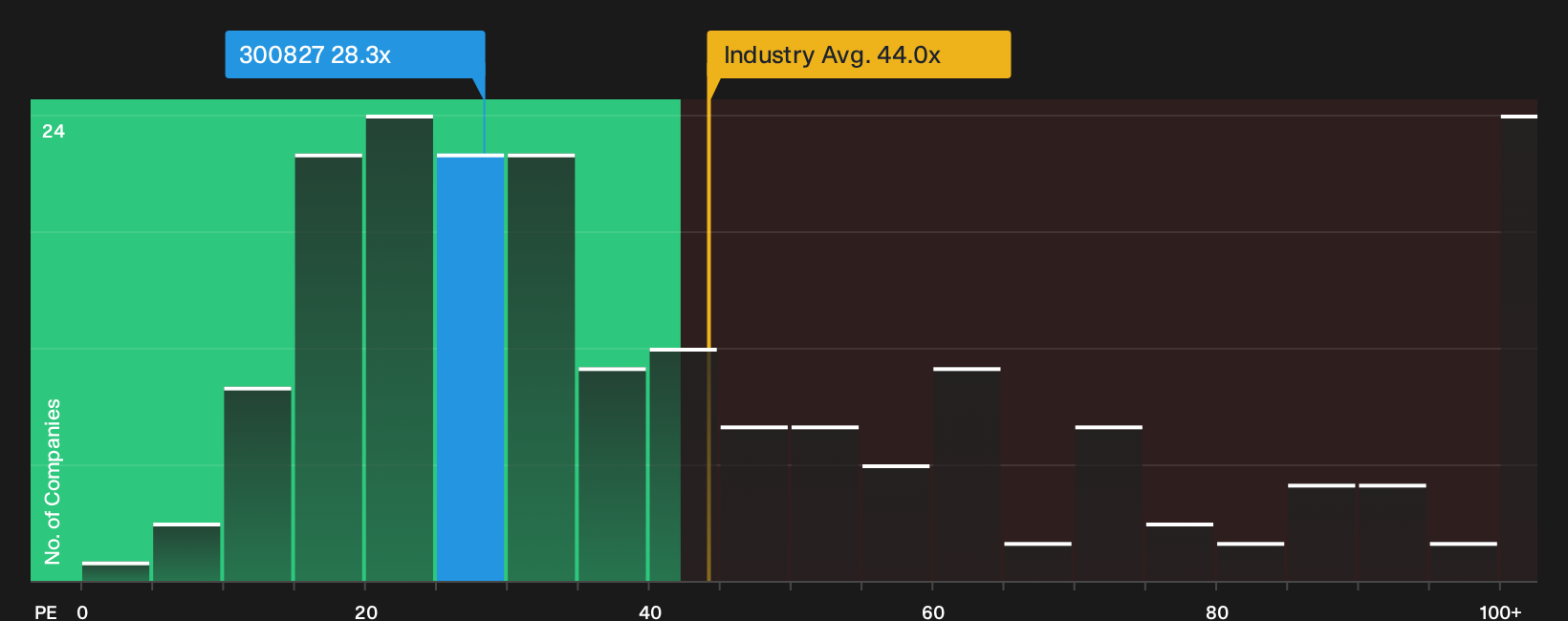Click the "40" x-axis tick label

[x=650, y=611]
